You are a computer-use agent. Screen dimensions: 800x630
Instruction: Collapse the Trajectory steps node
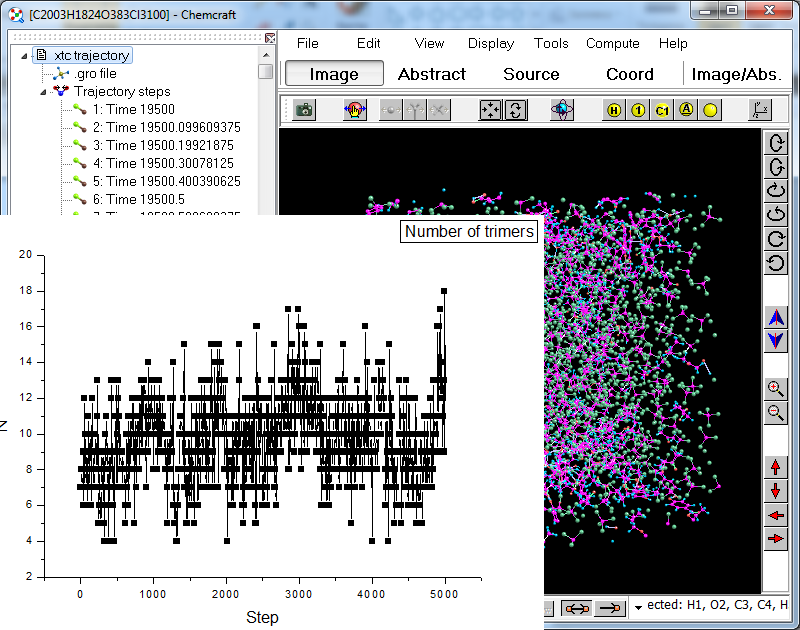[43, 92]
